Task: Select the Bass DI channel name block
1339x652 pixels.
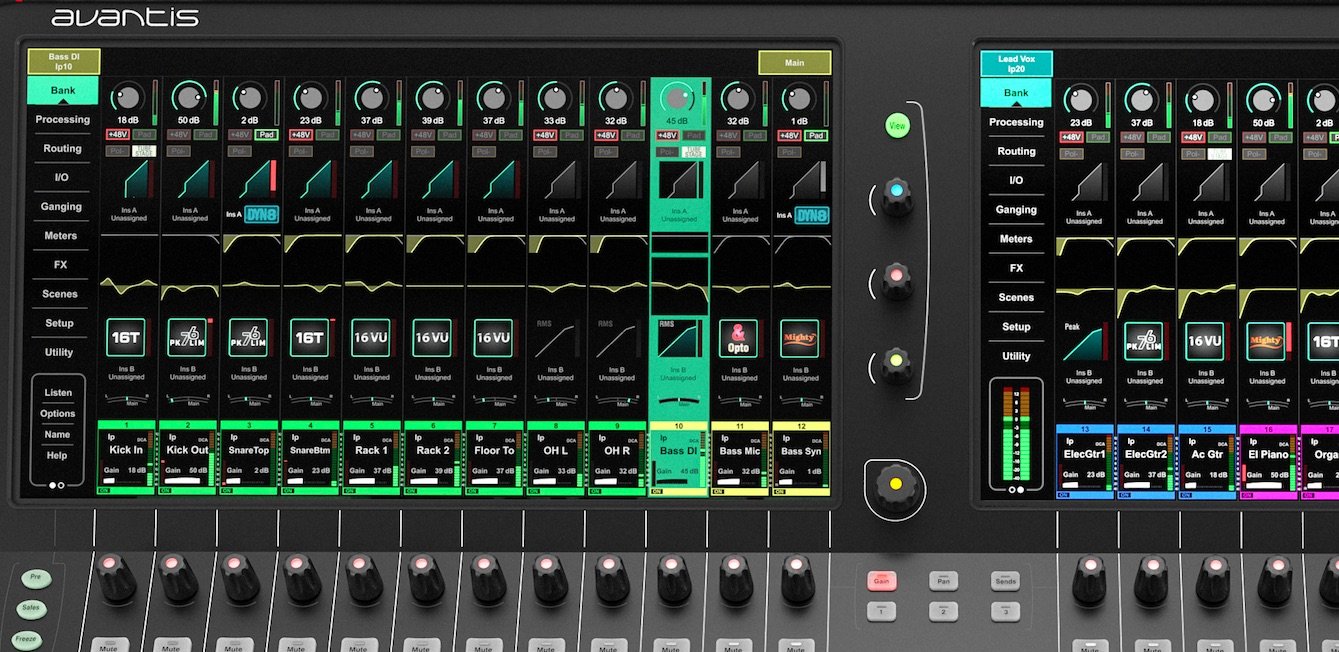Action: pos(679,460)
